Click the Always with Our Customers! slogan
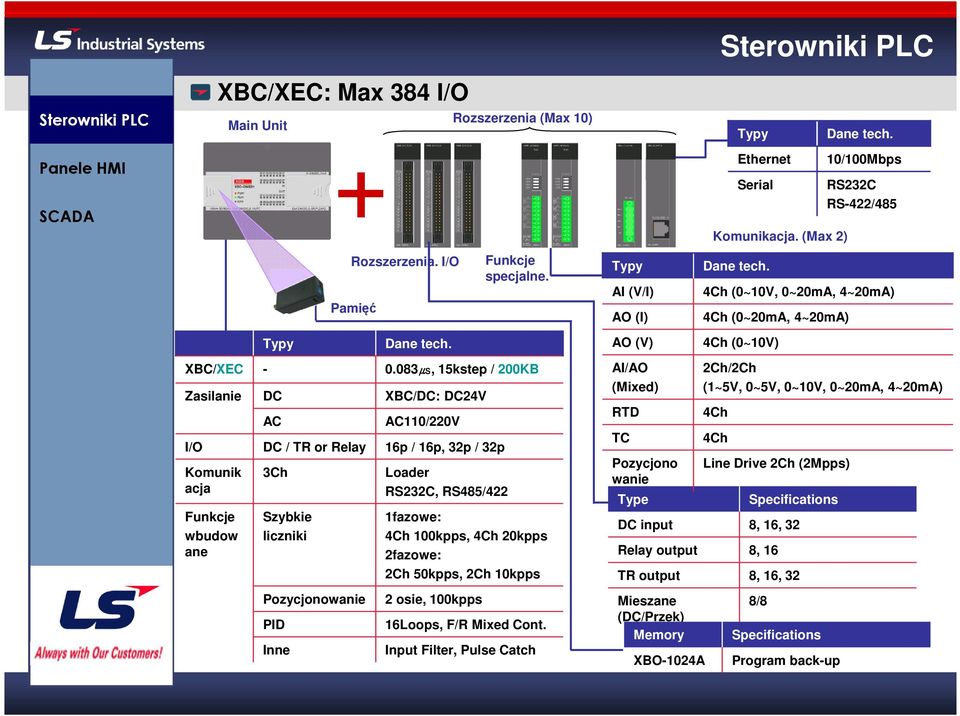Image resolution: width=960 pixels, height=716 pixels. coord(99,653)
